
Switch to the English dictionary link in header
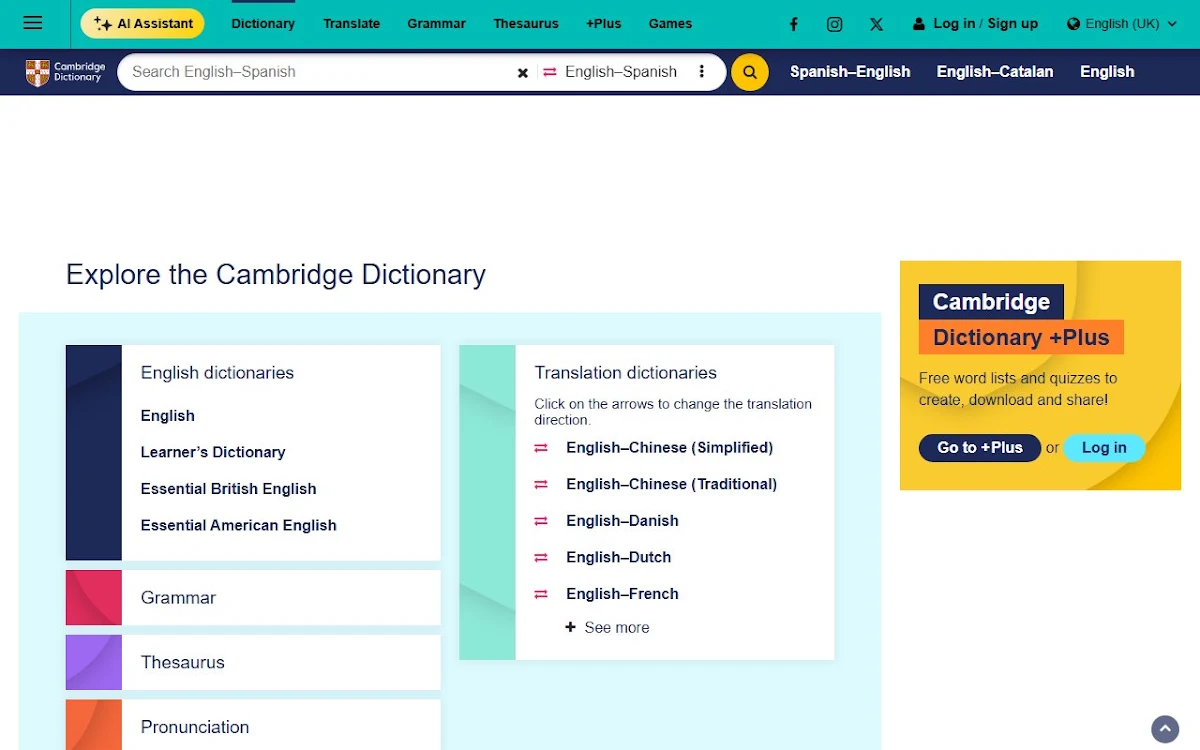[1107, 72]
